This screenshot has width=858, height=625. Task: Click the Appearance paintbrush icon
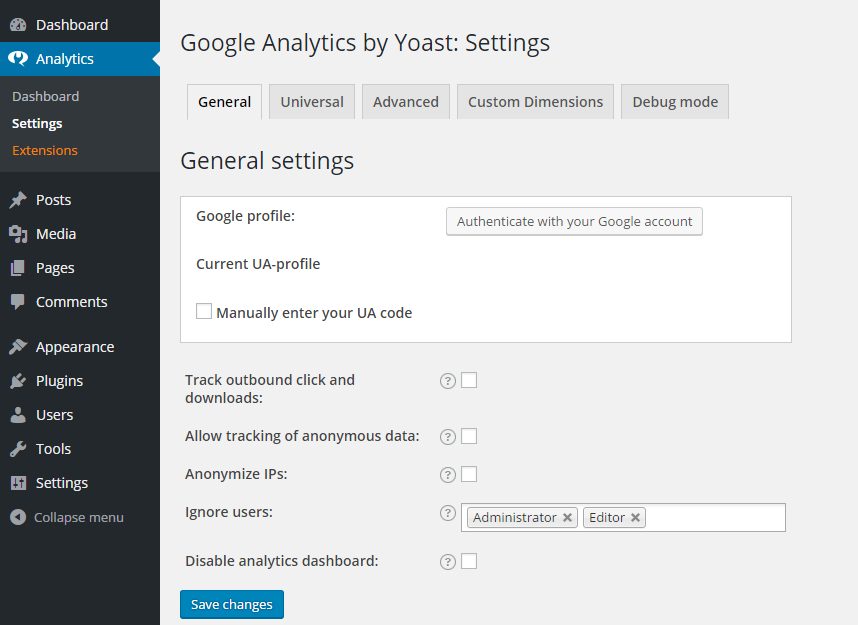[x=18, y=347]
